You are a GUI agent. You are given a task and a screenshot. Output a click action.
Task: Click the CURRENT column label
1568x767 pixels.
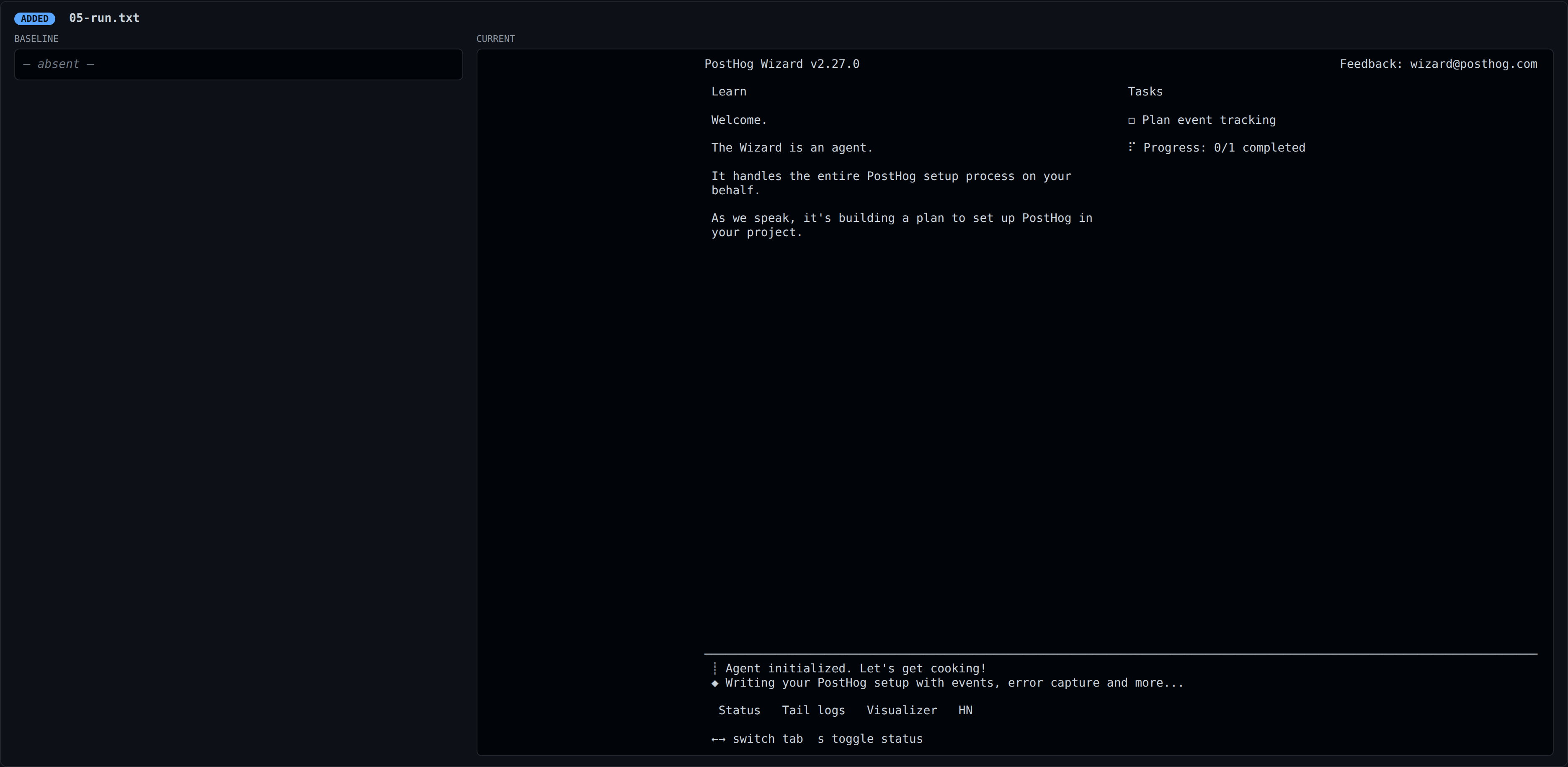coord(495,39)
